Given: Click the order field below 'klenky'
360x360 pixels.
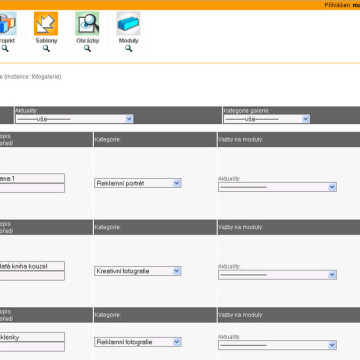Looking at the screenshot, I should coord(32,347).
